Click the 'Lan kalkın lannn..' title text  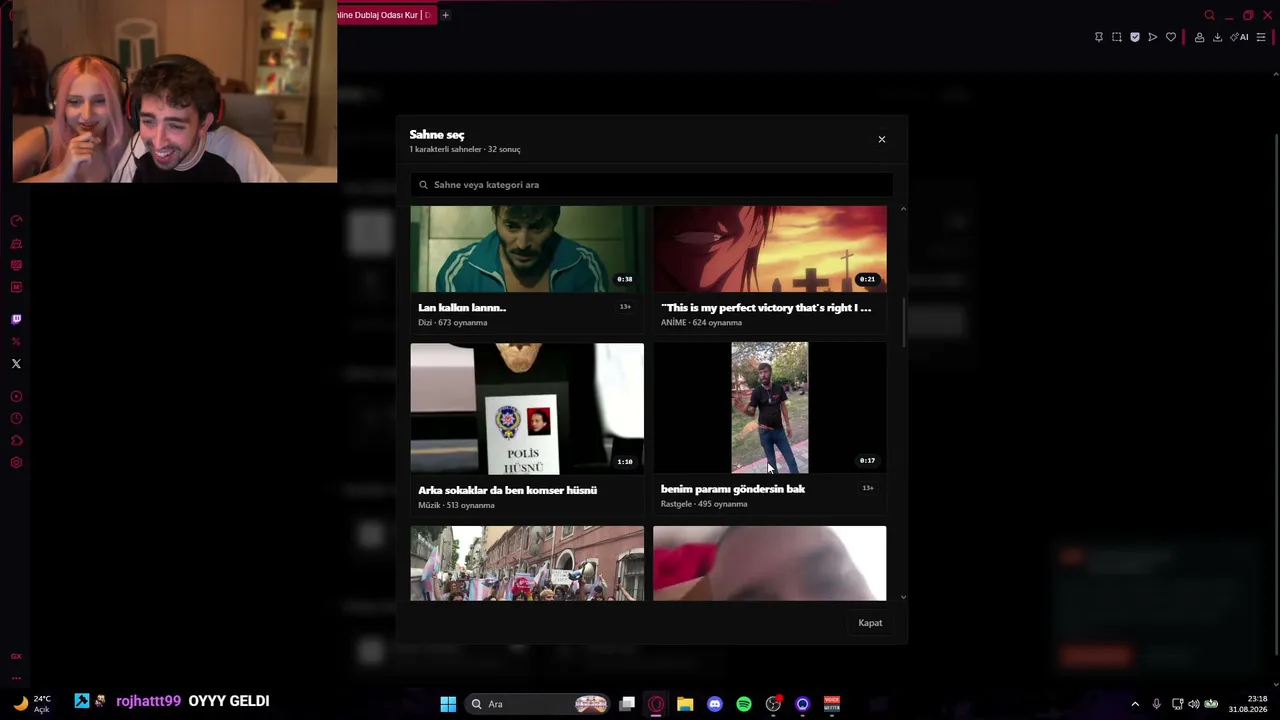coord(462,307)
